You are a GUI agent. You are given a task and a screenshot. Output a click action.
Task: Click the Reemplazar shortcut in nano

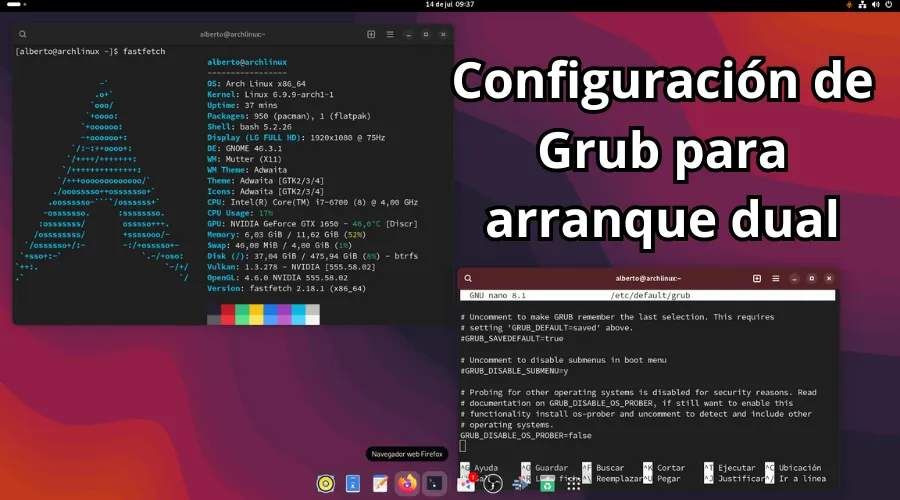[612, 479]
